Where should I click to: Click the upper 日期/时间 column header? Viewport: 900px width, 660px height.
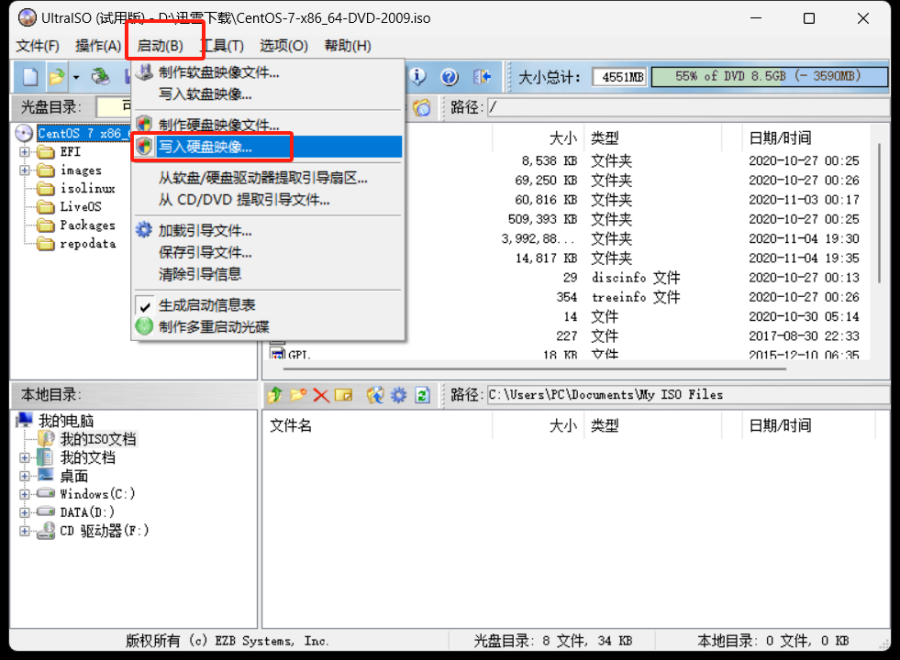(806, 138)
